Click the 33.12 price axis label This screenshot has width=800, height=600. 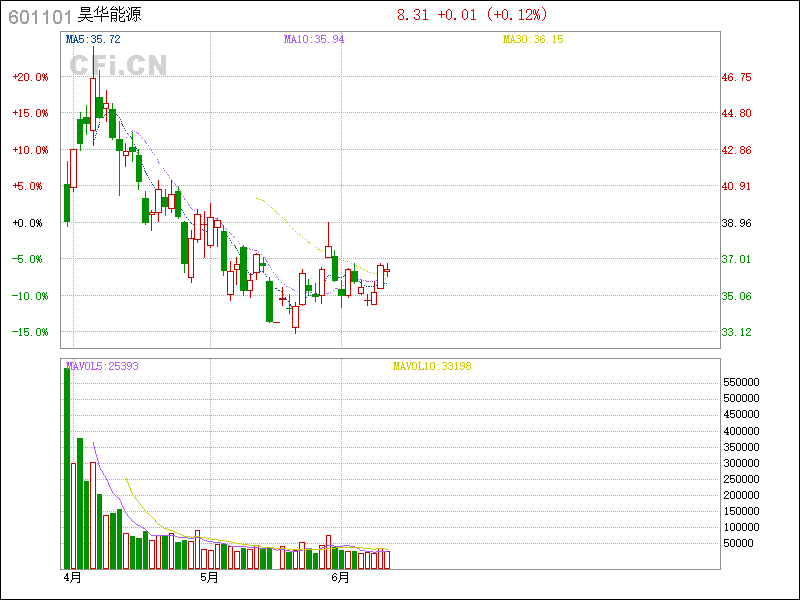(x=737, y=332)
